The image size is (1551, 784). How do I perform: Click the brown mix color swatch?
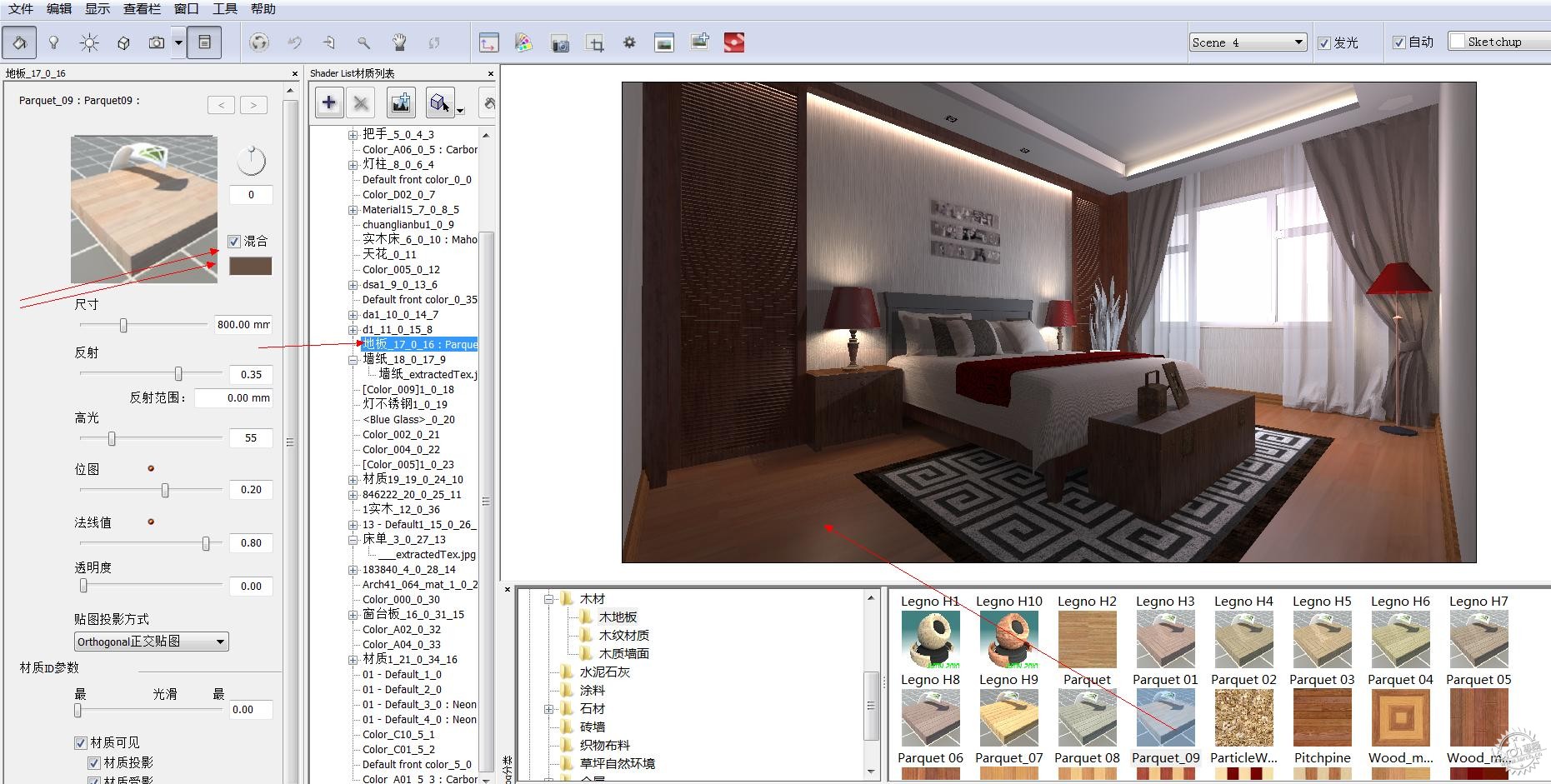250,267
